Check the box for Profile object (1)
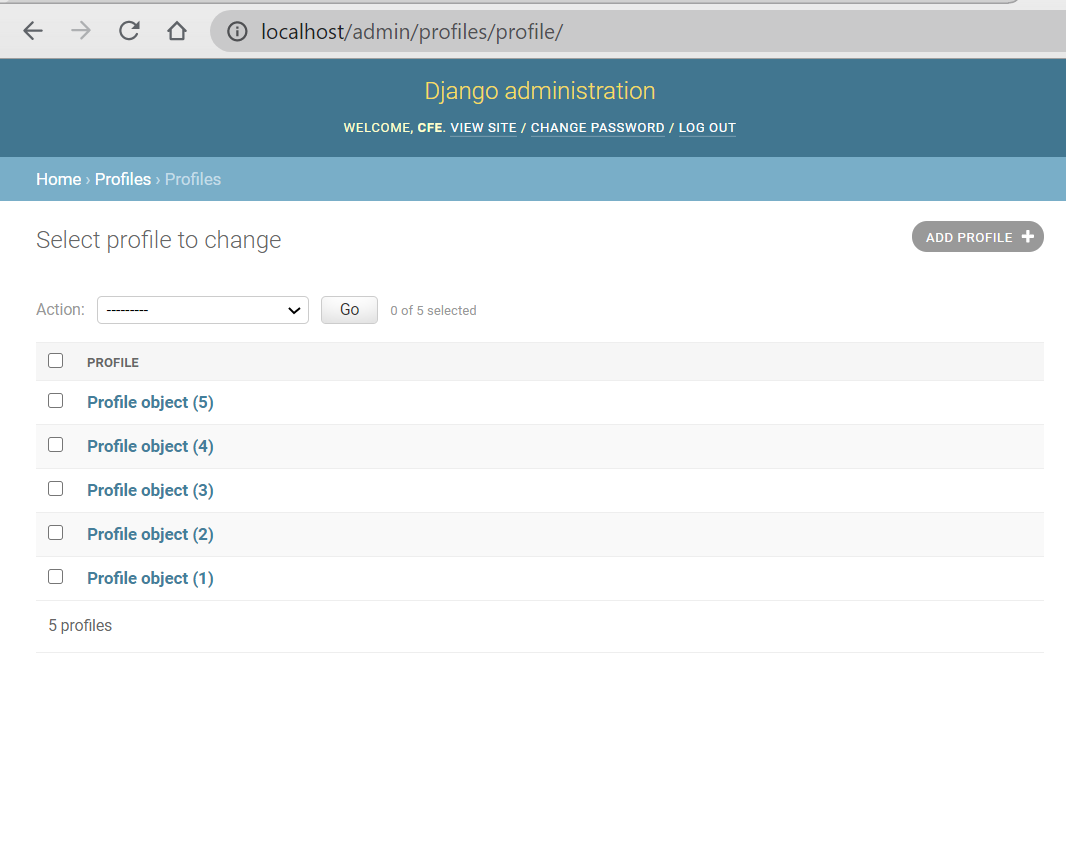Image resolution: width=1066 pixels, height=859 pixels. 56,577
